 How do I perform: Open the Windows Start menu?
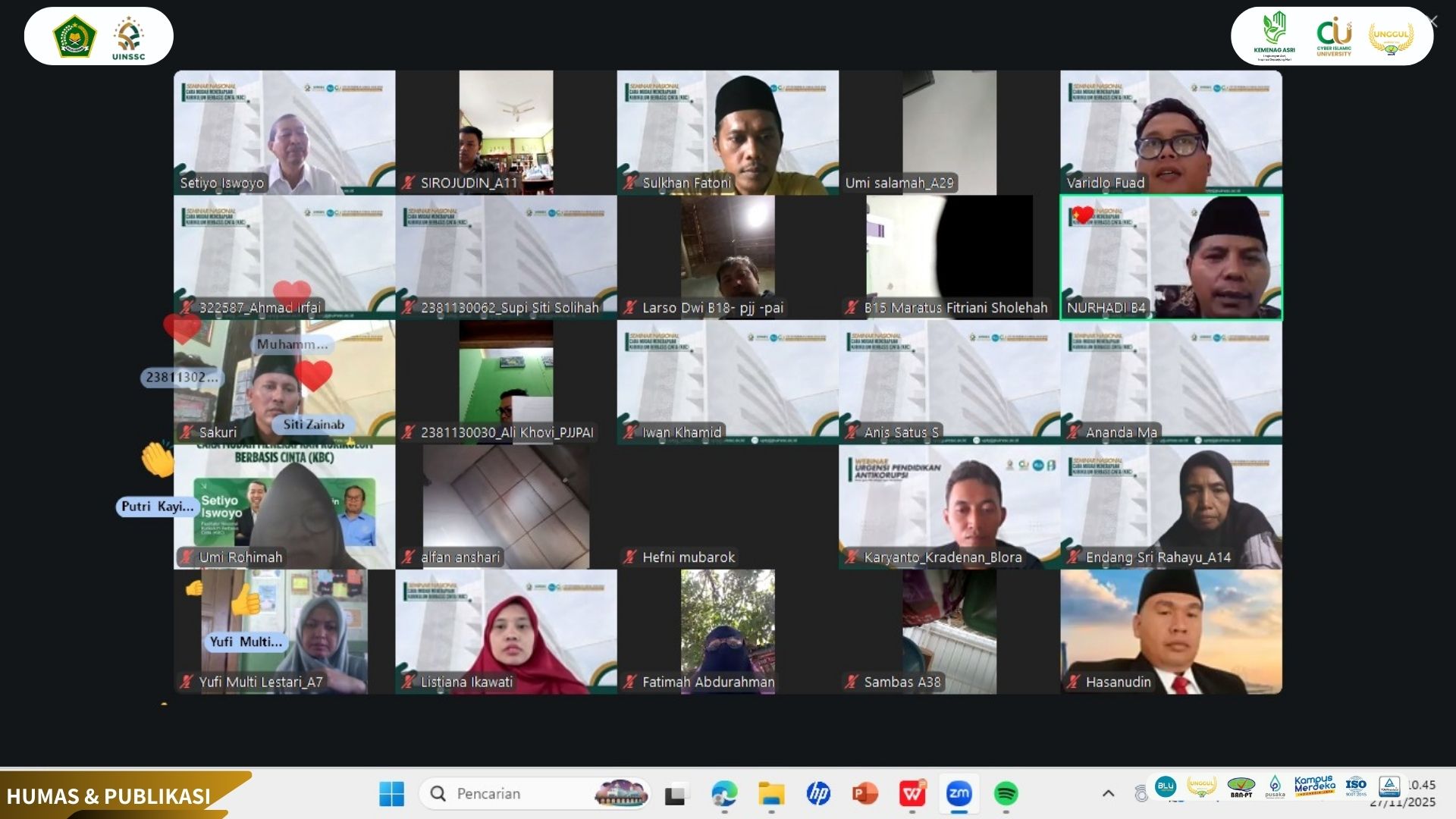391,794
